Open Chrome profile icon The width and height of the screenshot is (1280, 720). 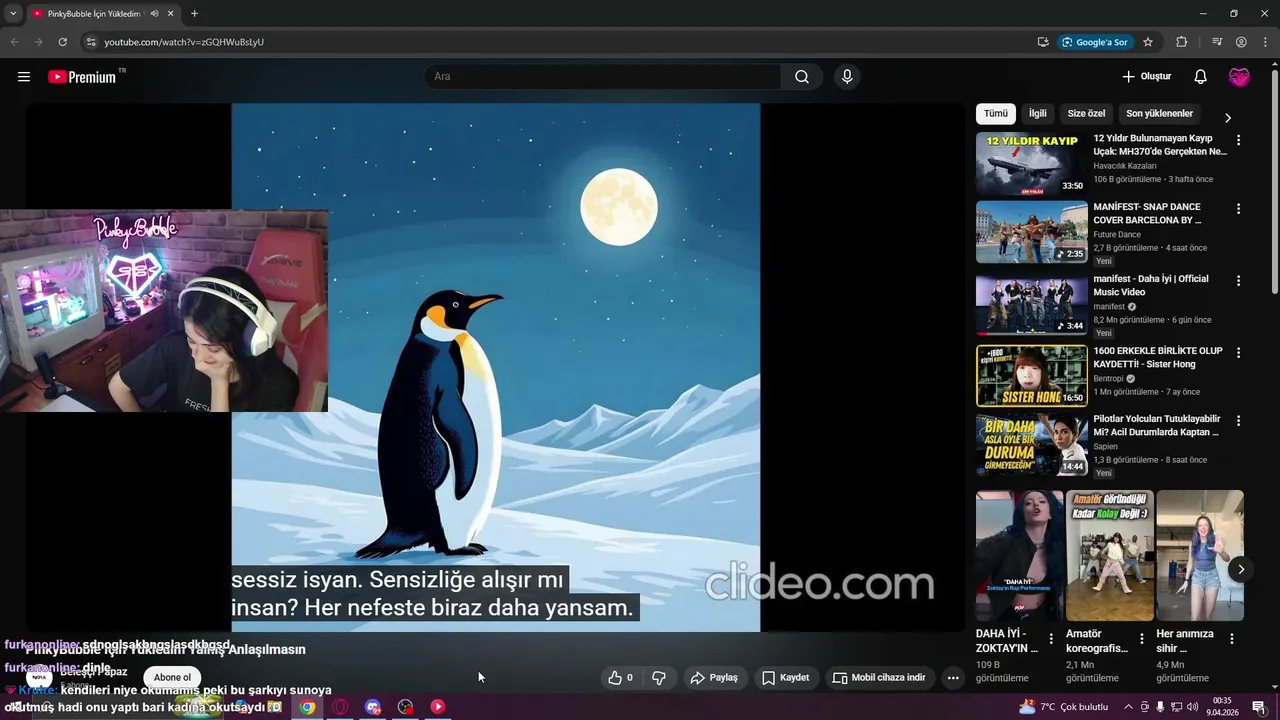(1241, 42)
